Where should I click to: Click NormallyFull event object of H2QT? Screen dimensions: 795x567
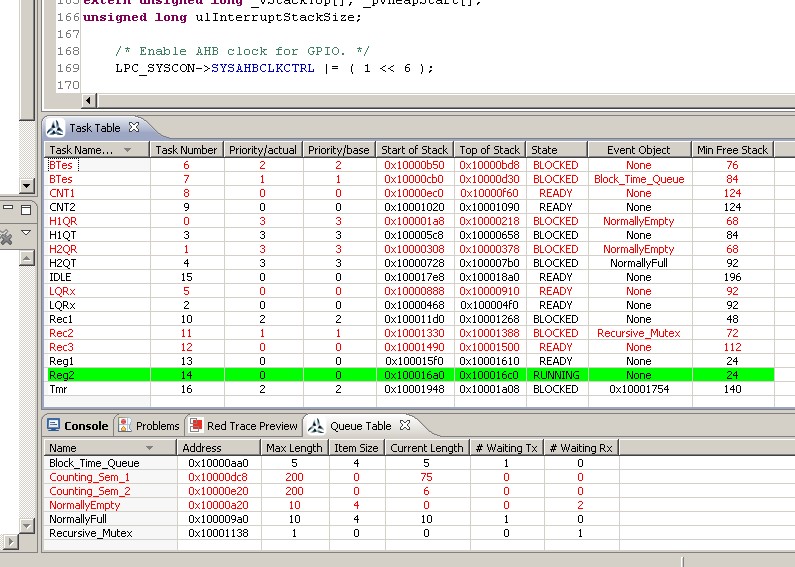coord(639,263)
